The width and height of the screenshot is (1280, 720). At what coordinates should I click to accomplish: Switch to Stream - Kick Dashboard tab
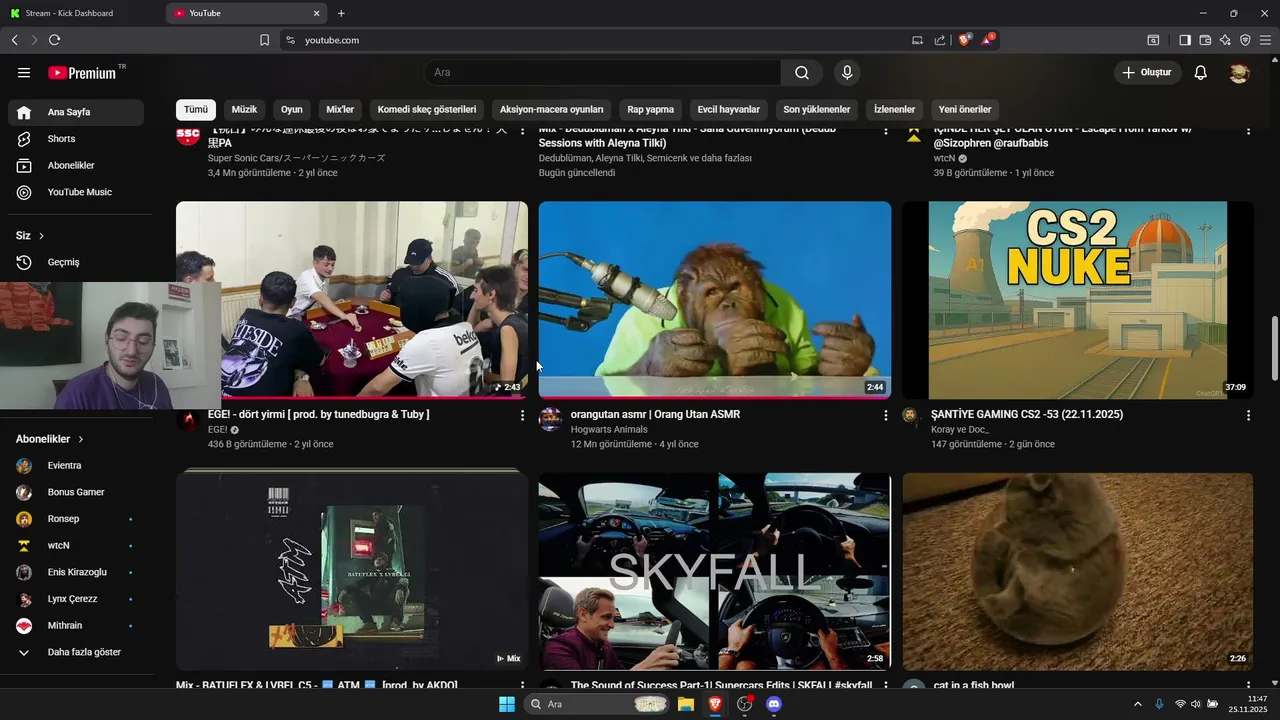(x=80, y=13)
